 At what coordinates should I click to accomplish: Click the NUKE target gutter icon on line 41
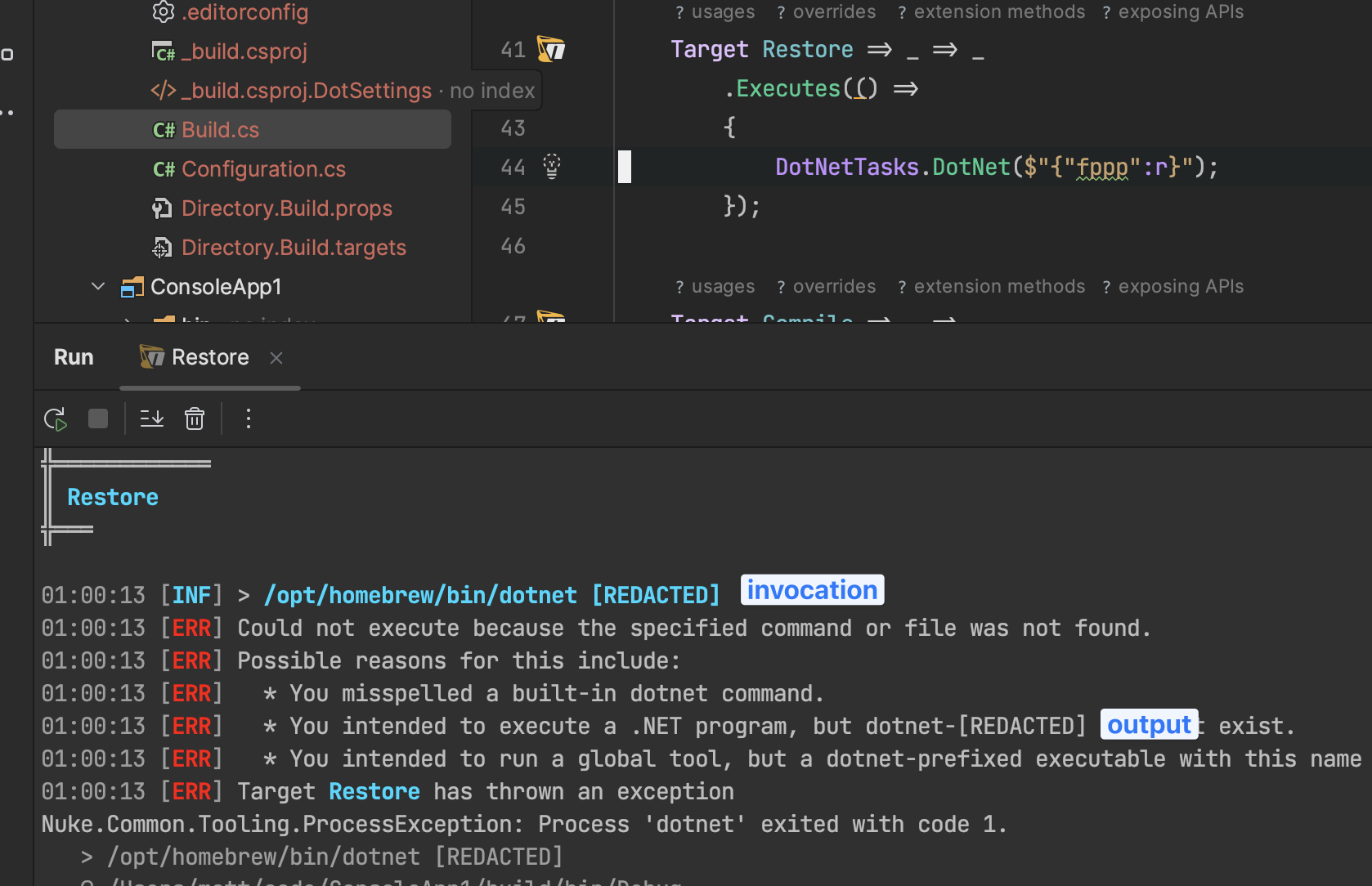552,49
